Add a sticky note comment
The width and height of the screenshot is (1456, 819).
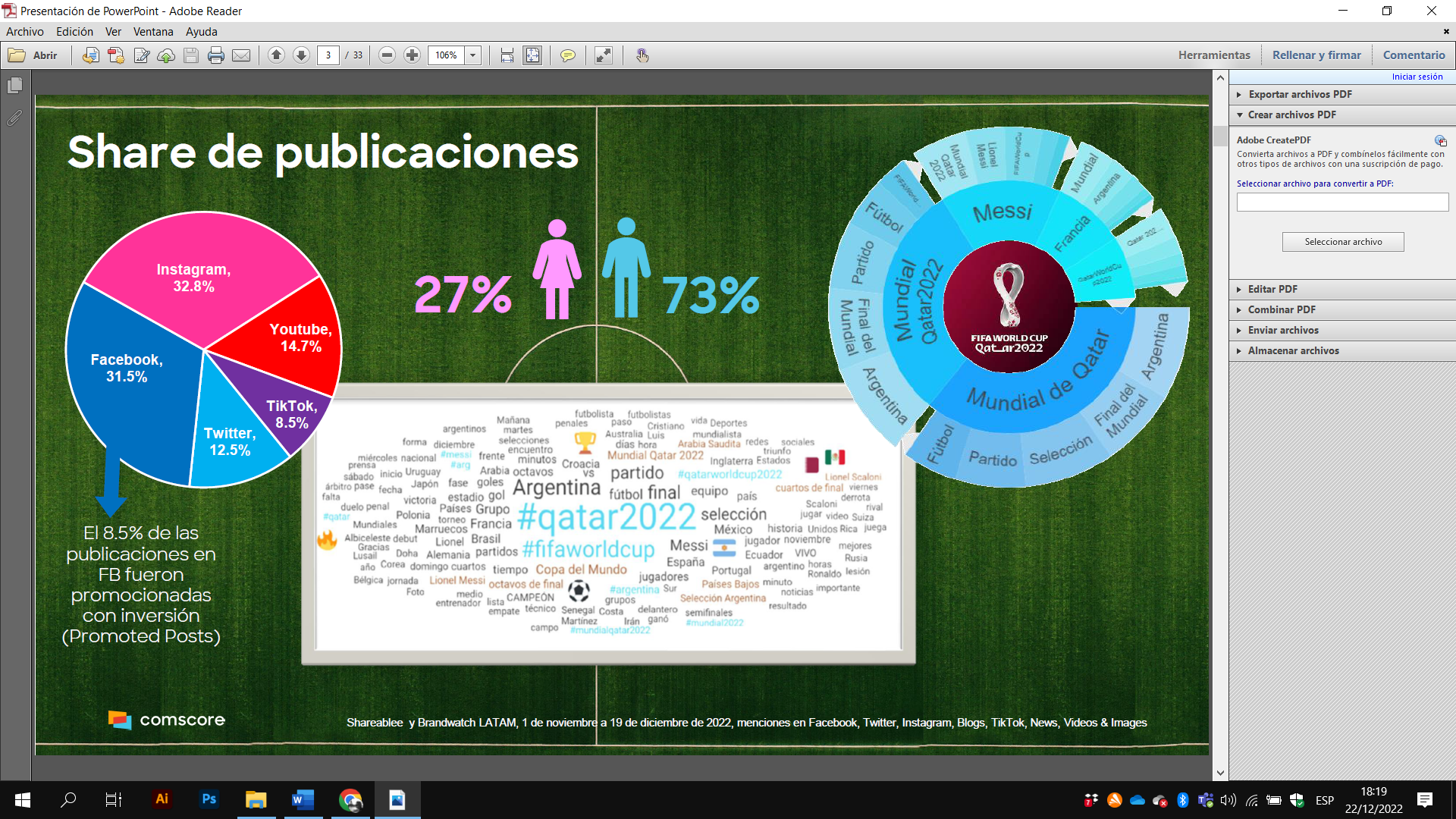567,55
